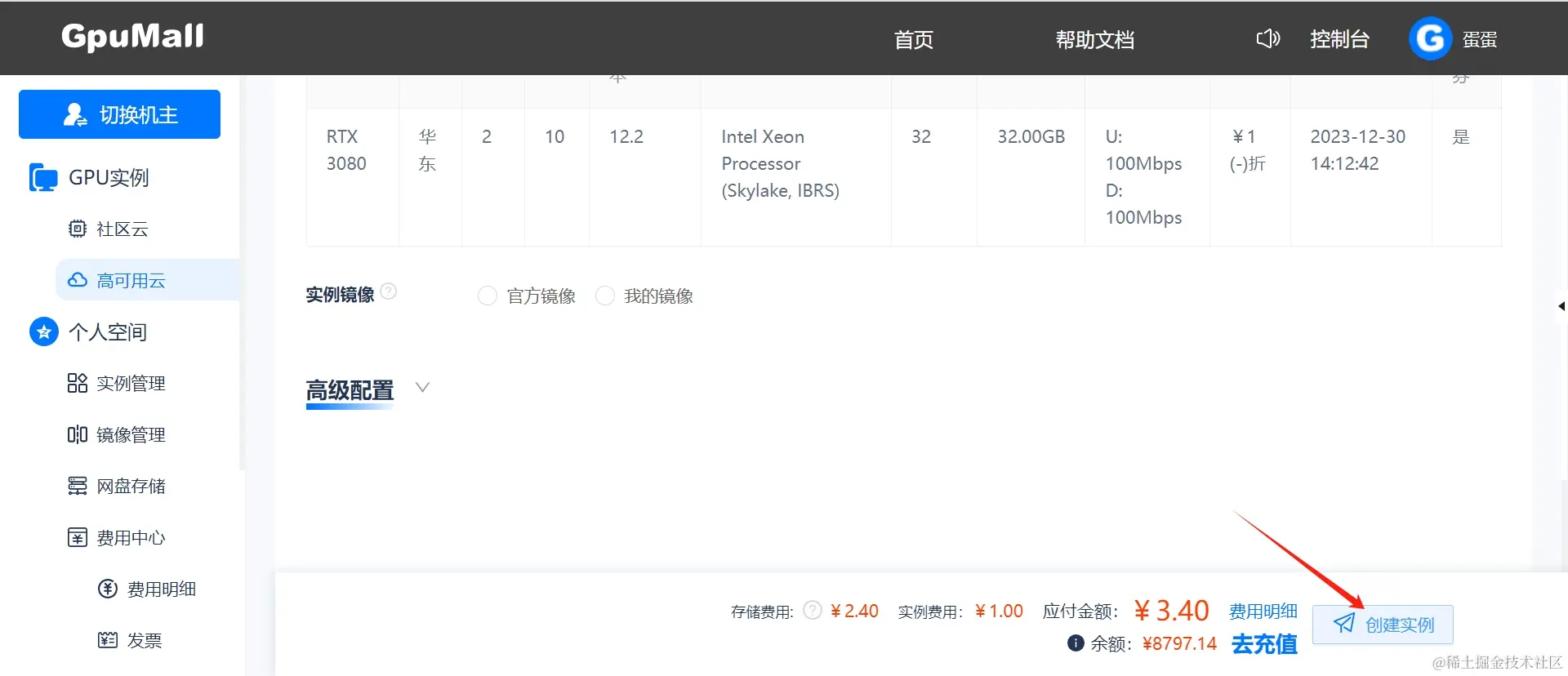Click the 个人空间 sidebar heading
1568x676 pixels.
click(x=108, y=331)
